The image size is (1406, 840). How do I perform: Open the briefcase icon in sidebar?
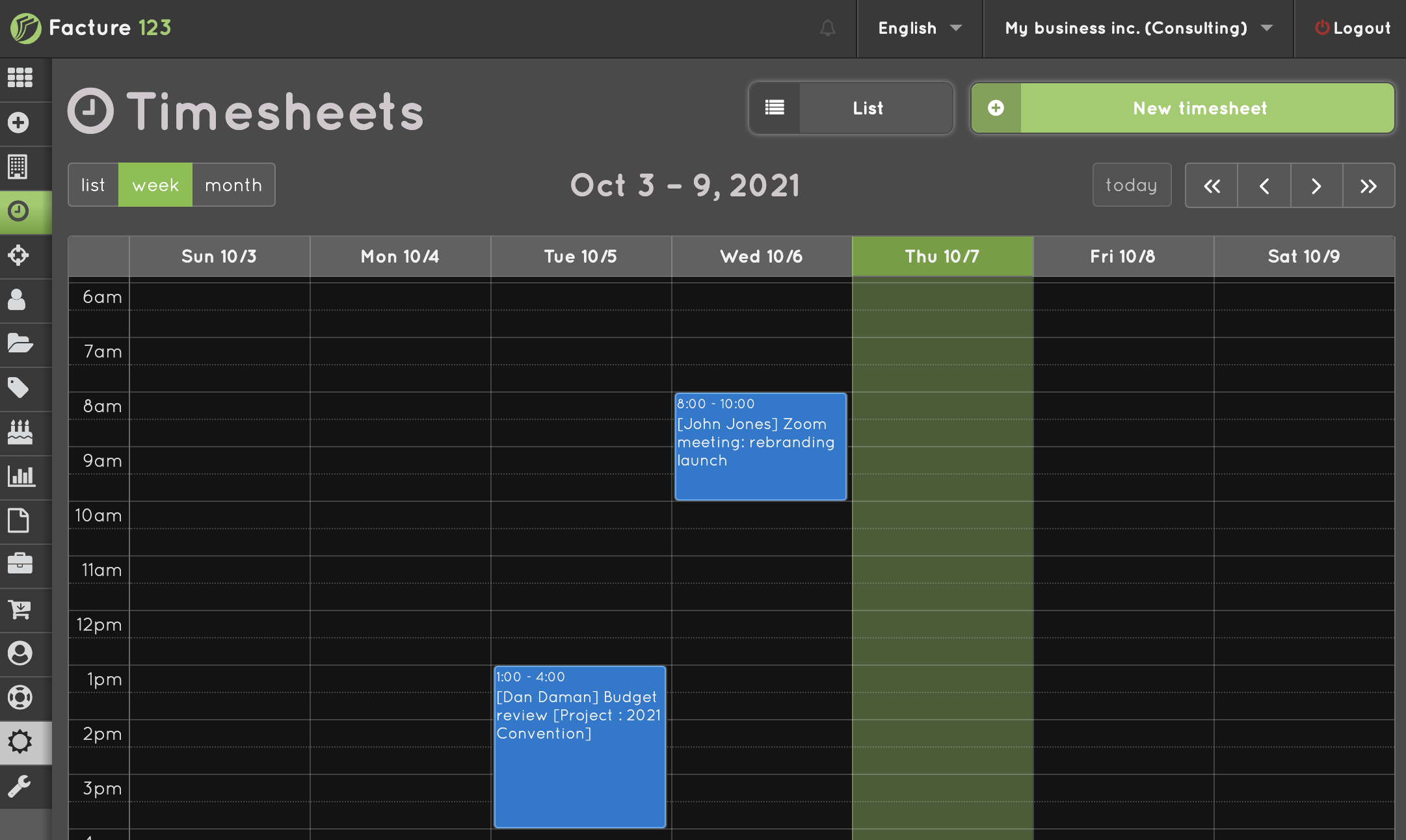pyautogui.click(x=20, y=563)
